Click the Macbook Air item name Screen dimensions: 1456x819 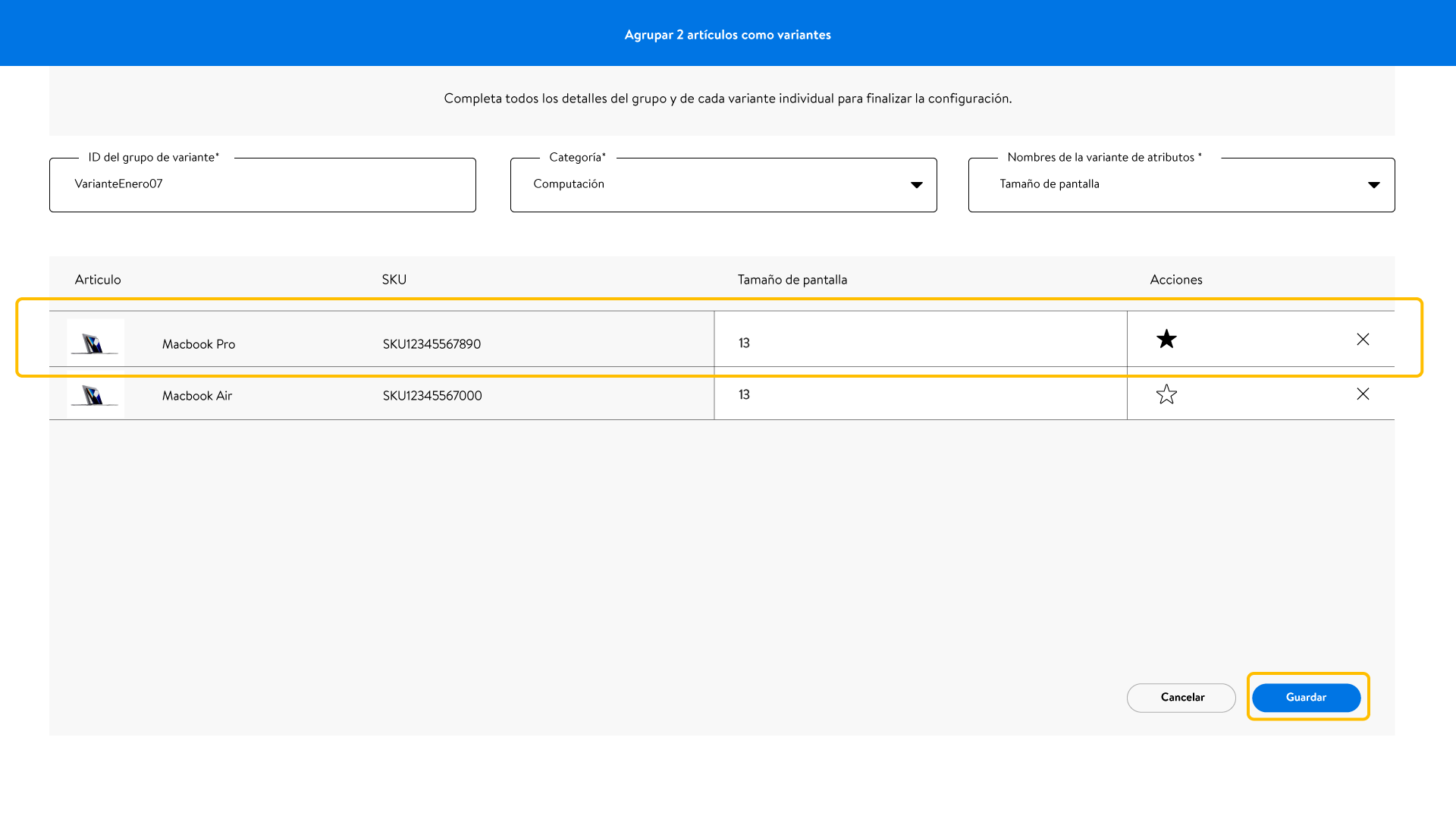197,396
